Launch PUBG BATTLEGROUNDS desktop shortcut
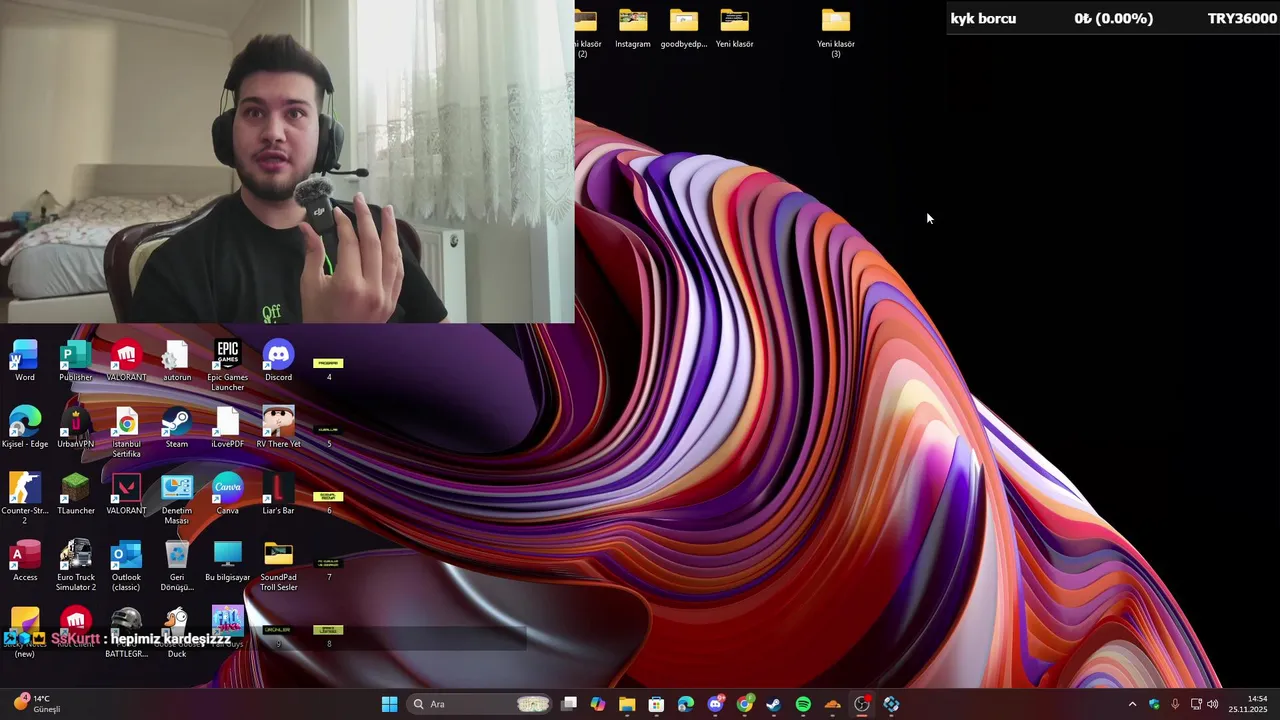 click(126, 632)
